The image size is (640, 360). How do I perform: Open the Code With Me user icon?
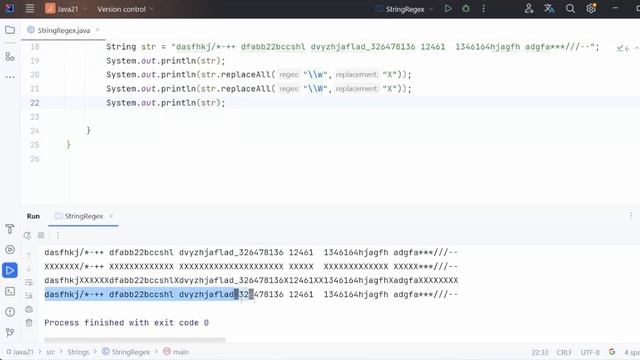[x=529, y=9]
